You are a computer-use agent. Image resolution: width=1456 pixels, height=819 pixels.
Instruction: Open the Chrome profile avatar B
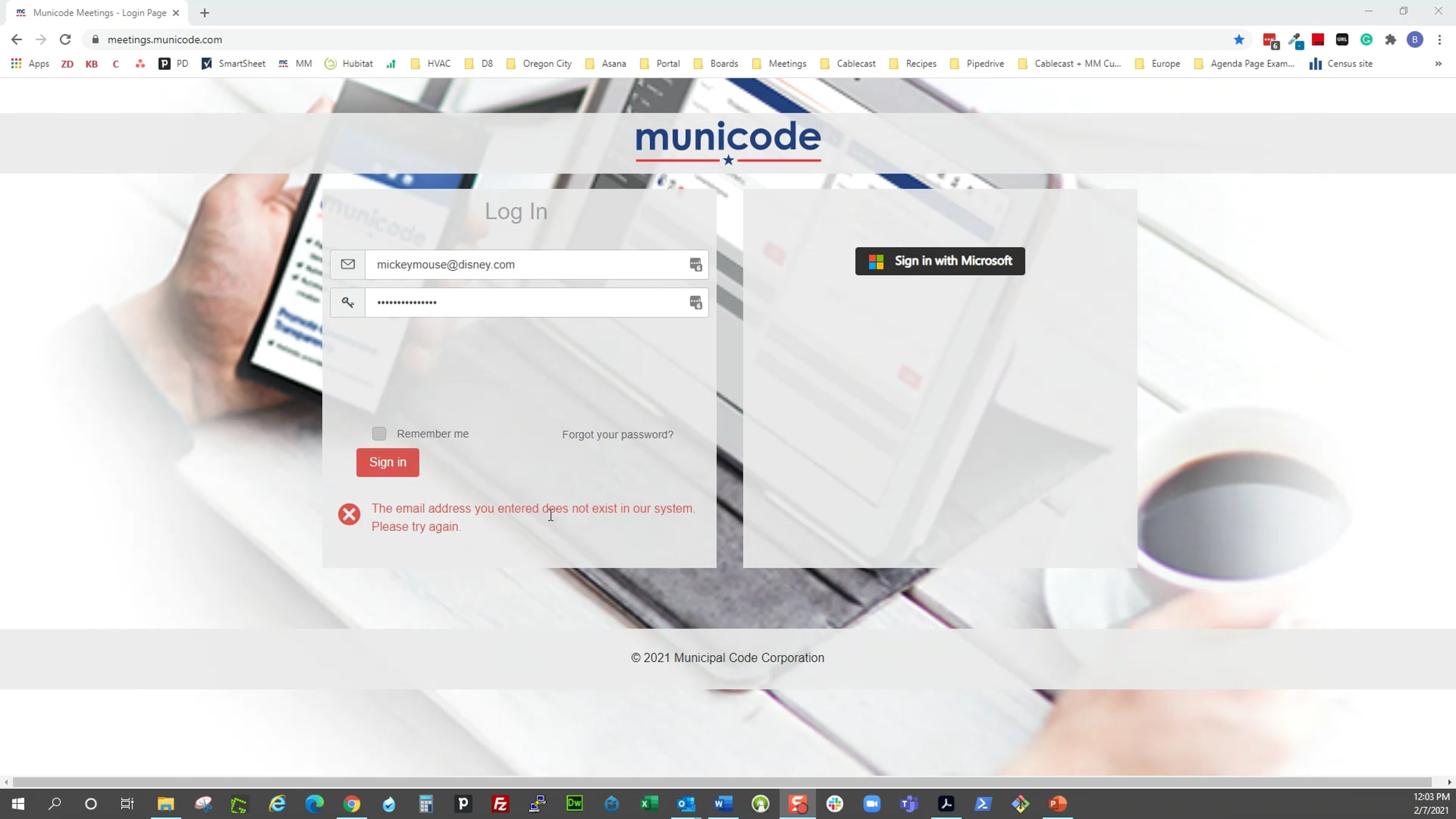point(1415,39)
